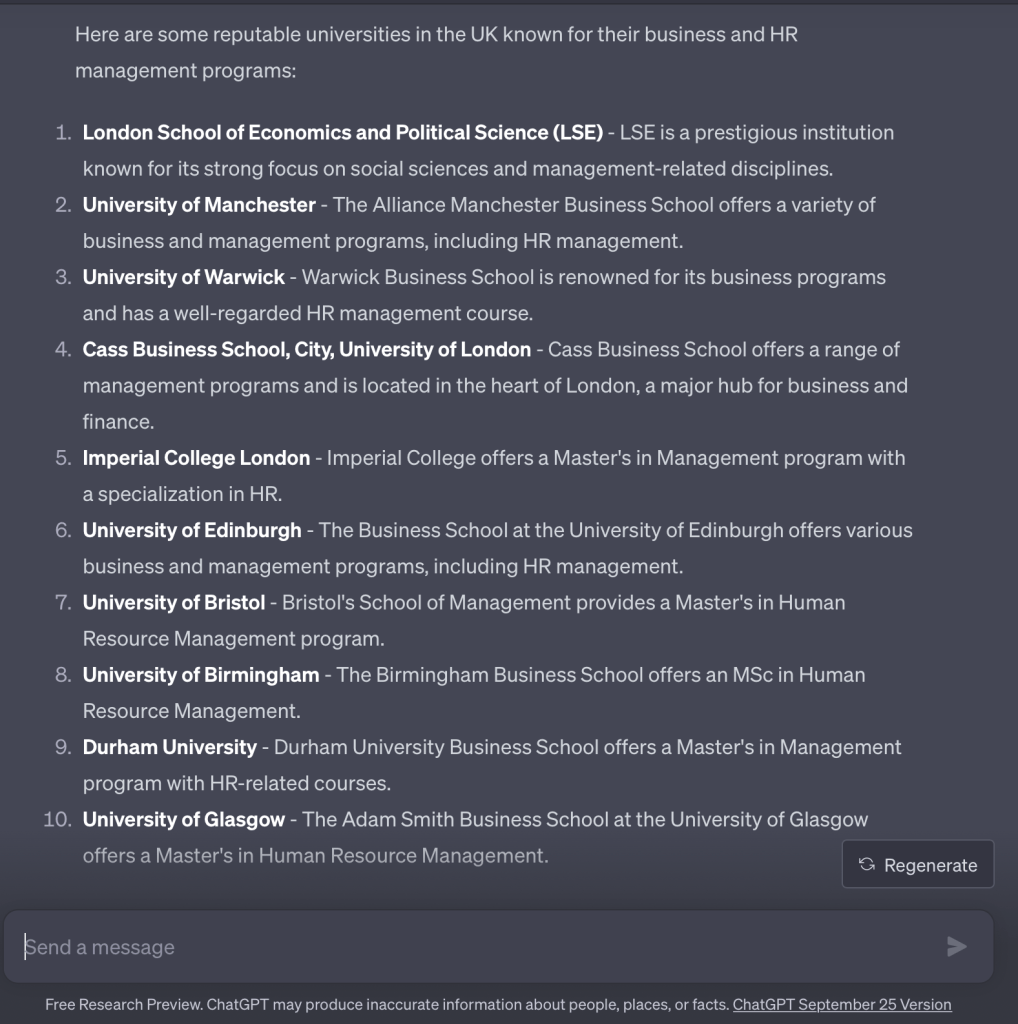Click the "Alliance Manchester Business School" description text
This screenshot has height=1024, width=1018.
pos(604,205)
